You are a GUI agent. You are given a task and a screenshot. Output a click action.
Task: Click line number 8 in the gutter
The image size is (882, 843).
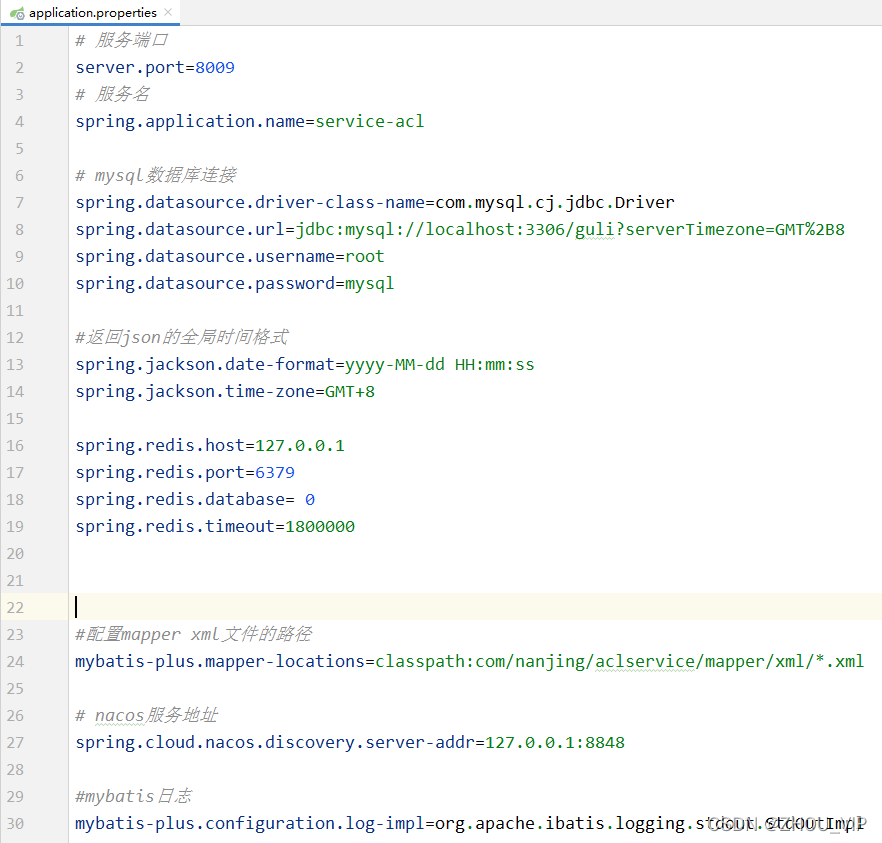click(x=19, y=229)
